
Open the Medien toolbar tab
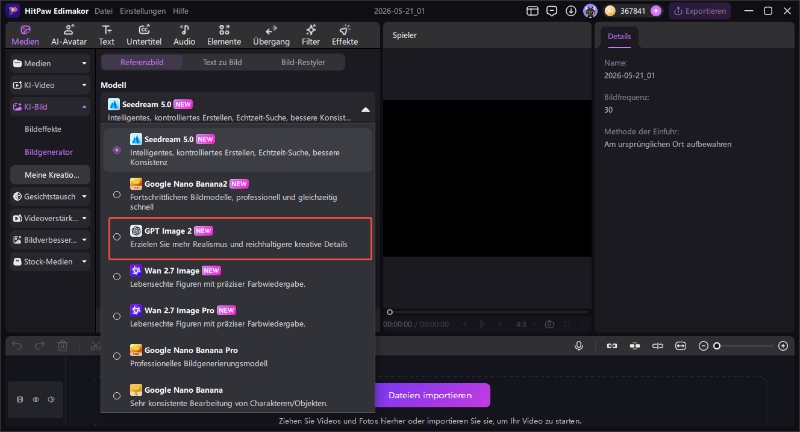point(25,35)
